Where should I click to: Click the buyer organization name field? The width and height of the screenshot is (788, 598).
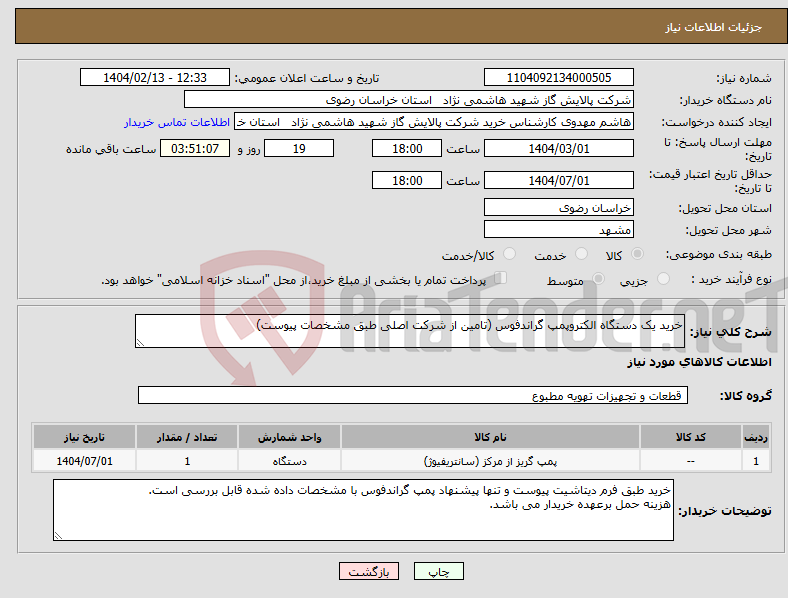tap(409, 99)
